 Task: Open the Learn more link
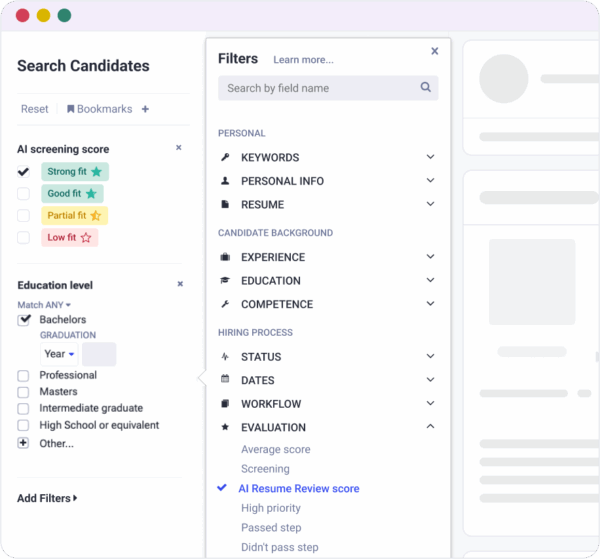point(303,60)
